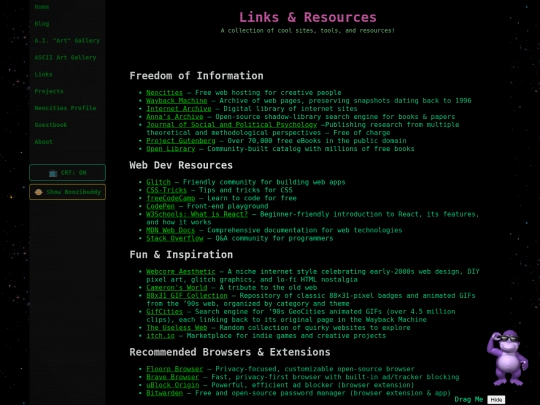Open the MDN Web Docs link
Viewport: 540px width, 405px height.
(170, 230)
